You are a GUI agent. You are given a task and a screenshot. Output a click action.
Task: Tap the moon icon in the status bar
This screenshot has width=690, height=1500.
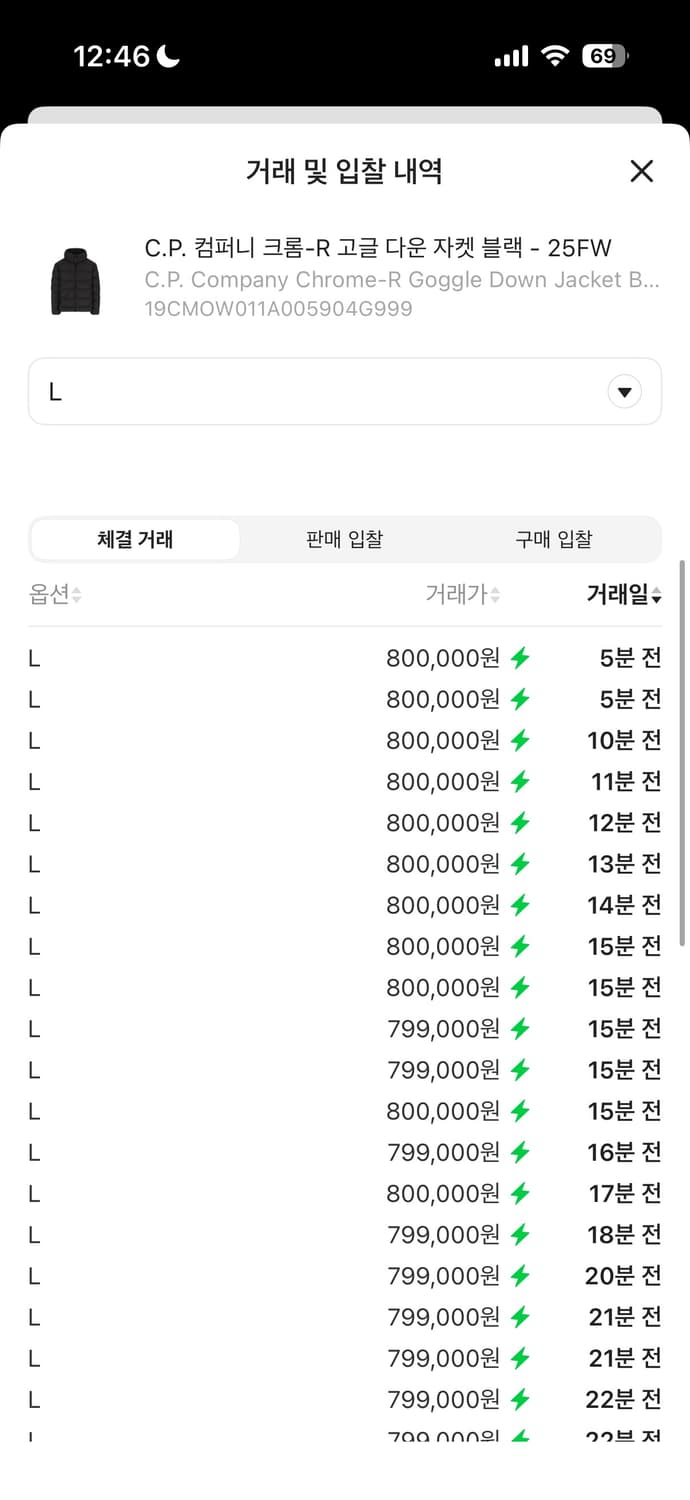click(x=163, y=57)
